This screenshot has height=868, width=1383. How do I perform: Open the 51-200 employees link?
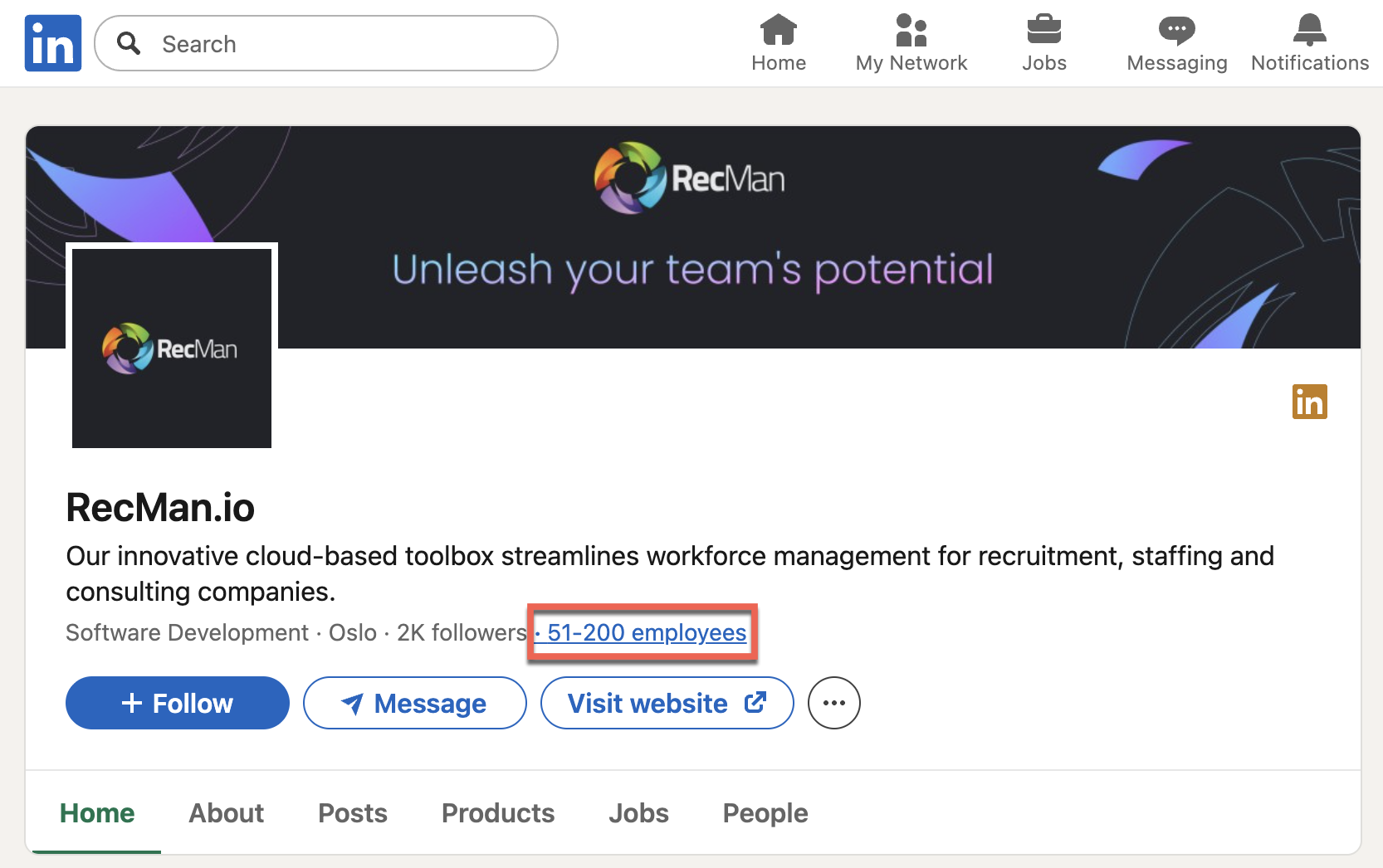(x=646, y=632)
